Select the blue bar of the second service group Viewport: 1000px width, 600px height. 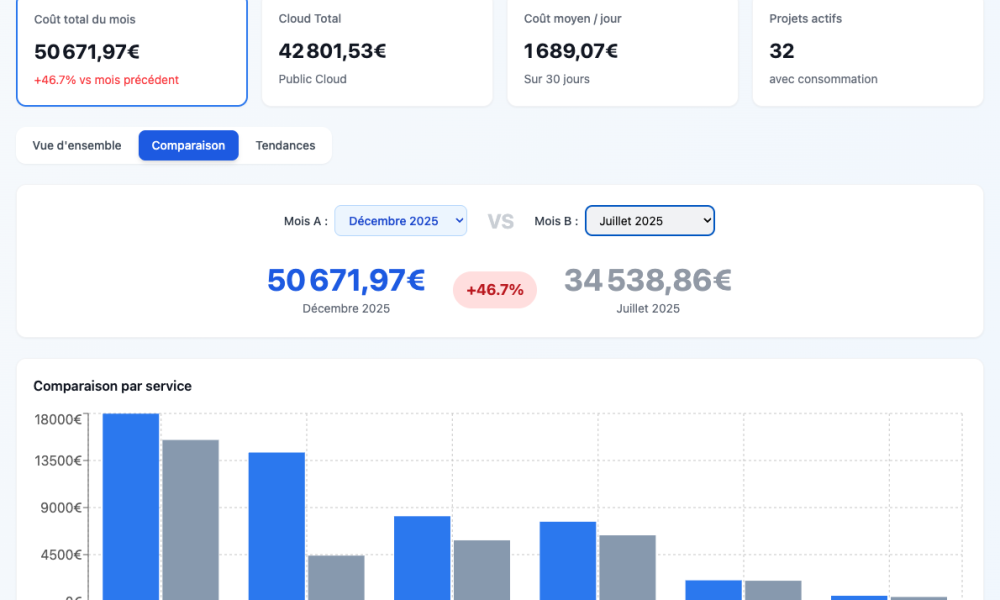point(277,525)
